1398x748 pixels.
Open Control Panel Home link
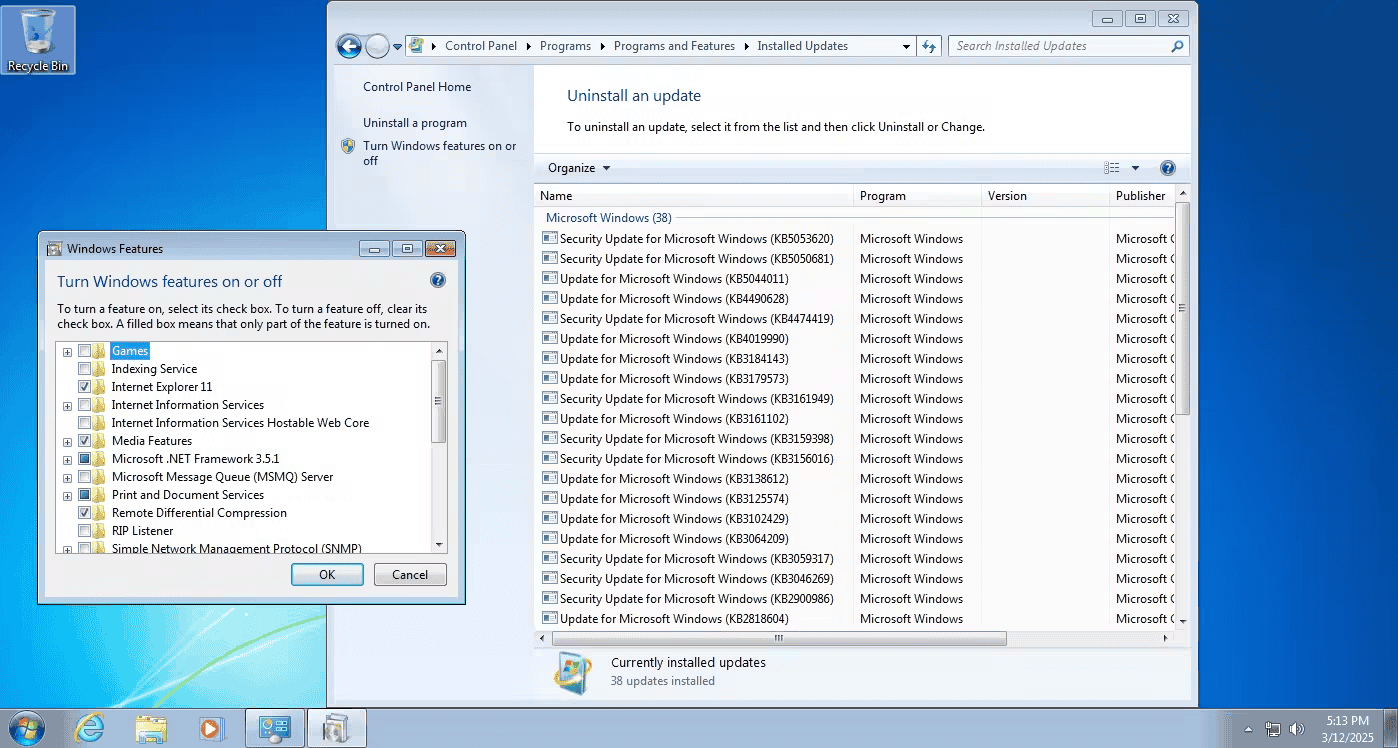click(417, 87)
